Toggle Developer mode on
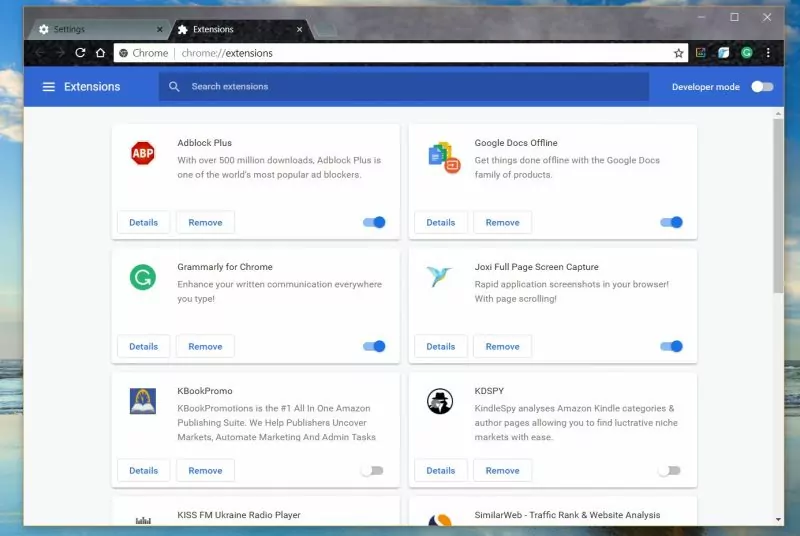This screenshot has width=800, height=536. (762, 87)
